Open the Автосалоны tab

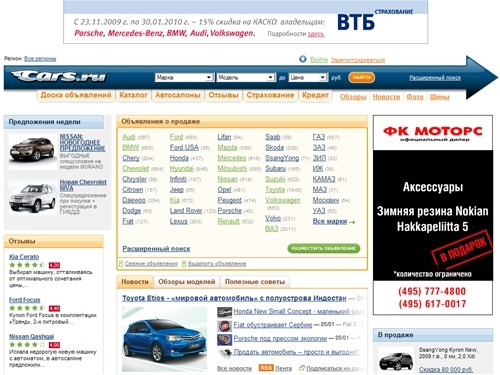(178, 95)
